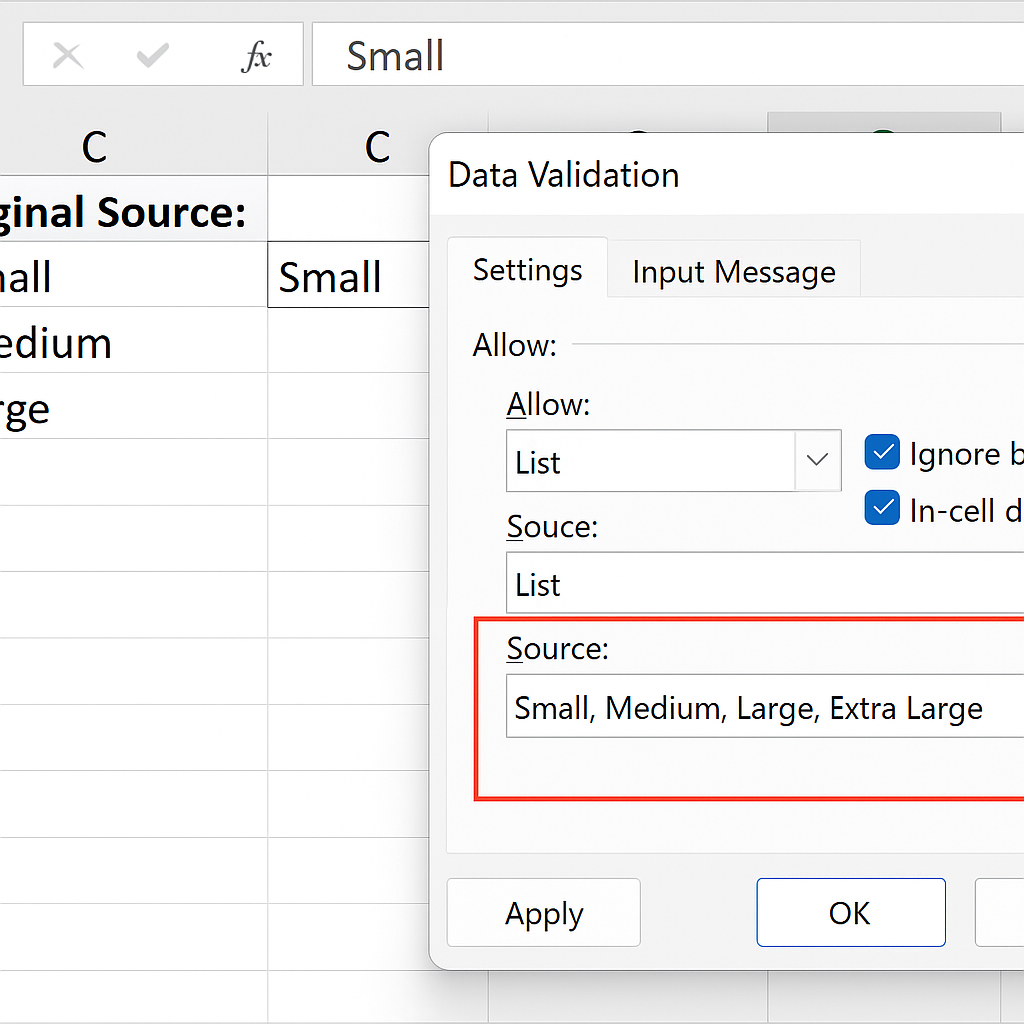
Task: Switch to the Input Message tab
Action: [x=733, y=272]
